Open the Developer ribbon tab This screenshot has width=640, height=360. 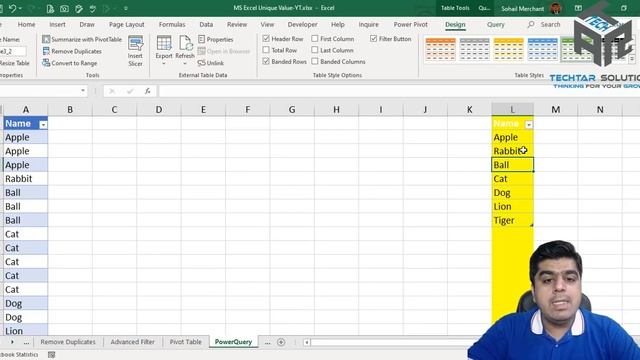click(x=302, y=24)
